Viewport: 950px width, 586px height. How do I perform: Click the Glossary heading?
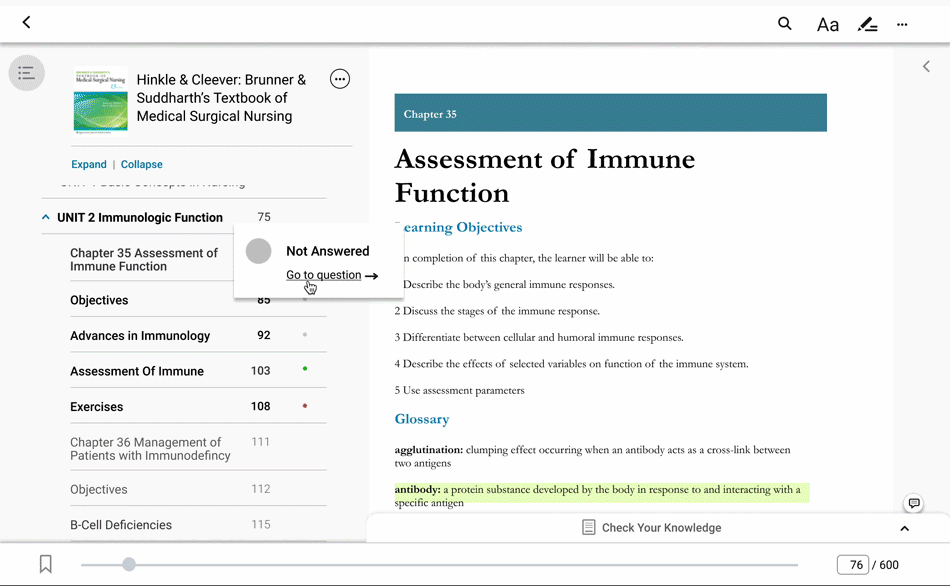tap(422, 419)
